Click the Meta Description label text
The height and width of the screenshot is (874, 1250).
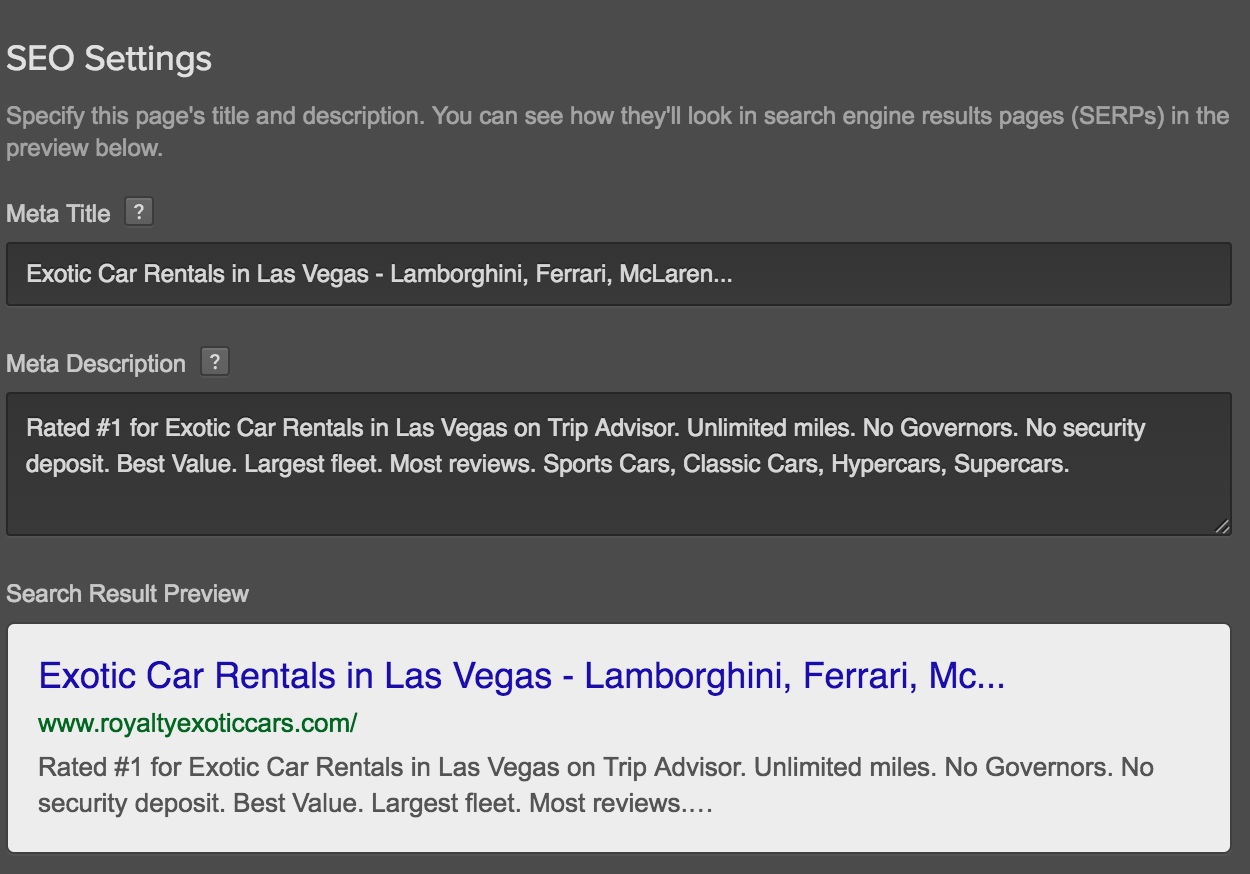click(96, 364)
